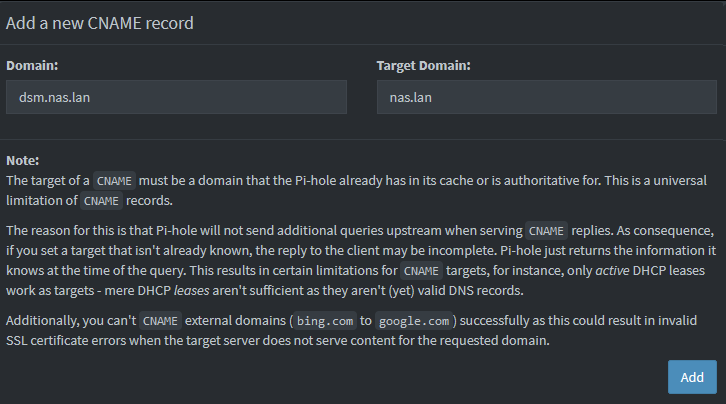Click the word "Additionally" in the last paragraph

(x=42, y=321)
